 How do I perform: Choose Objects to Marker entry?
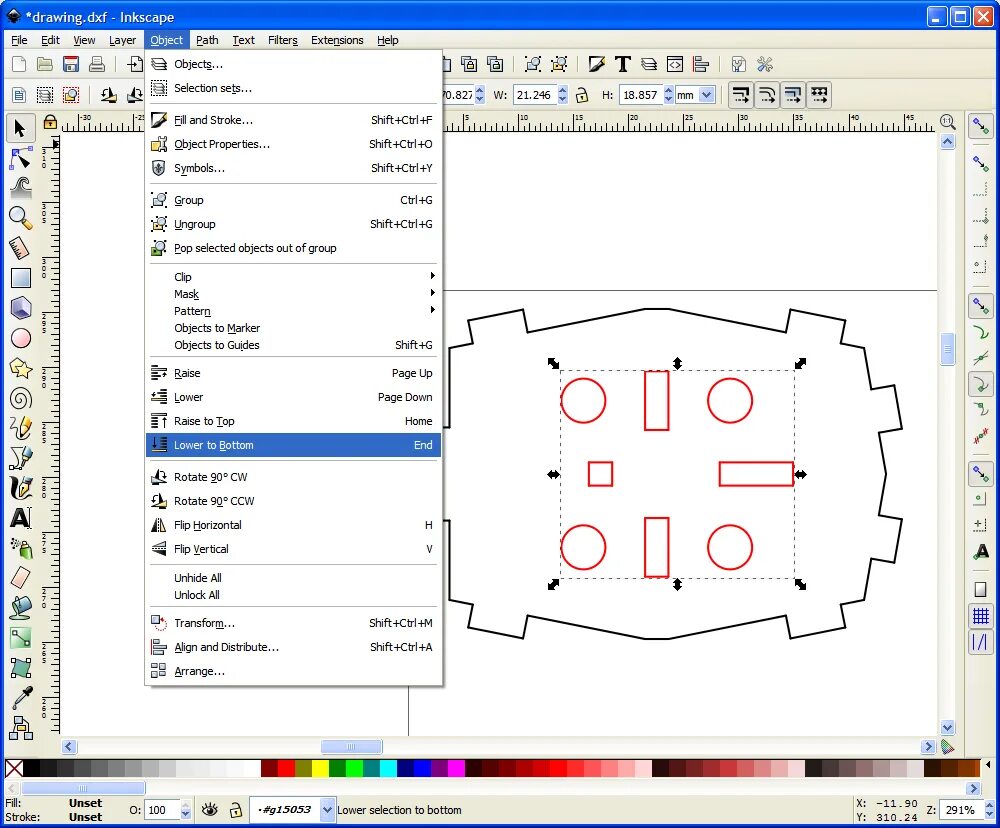coord(293,328)
